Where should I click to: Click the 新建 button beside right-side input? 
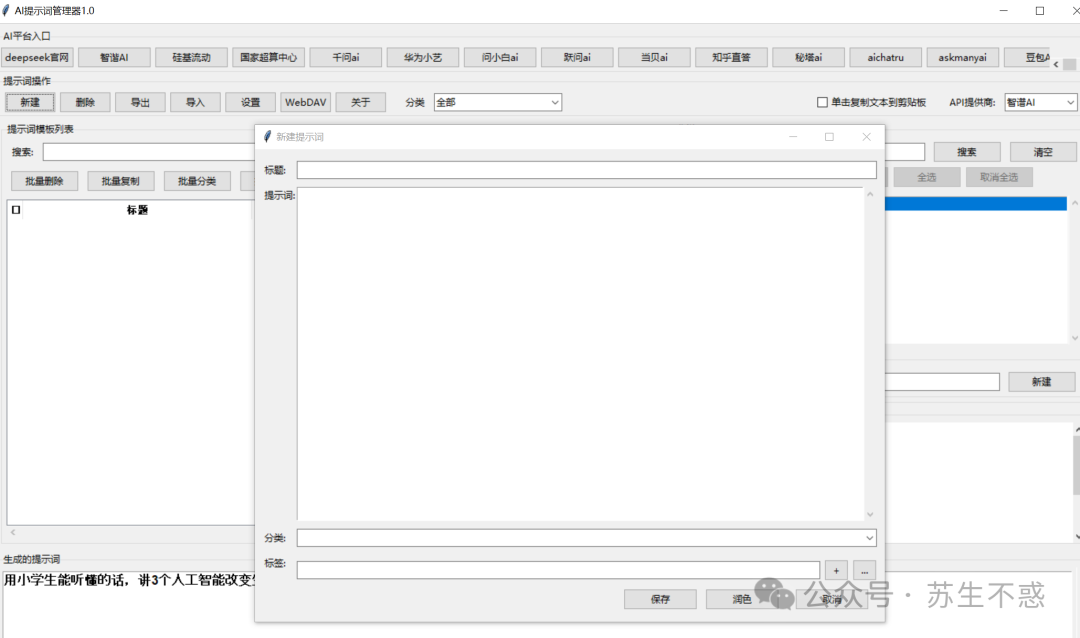[1041, 382]
